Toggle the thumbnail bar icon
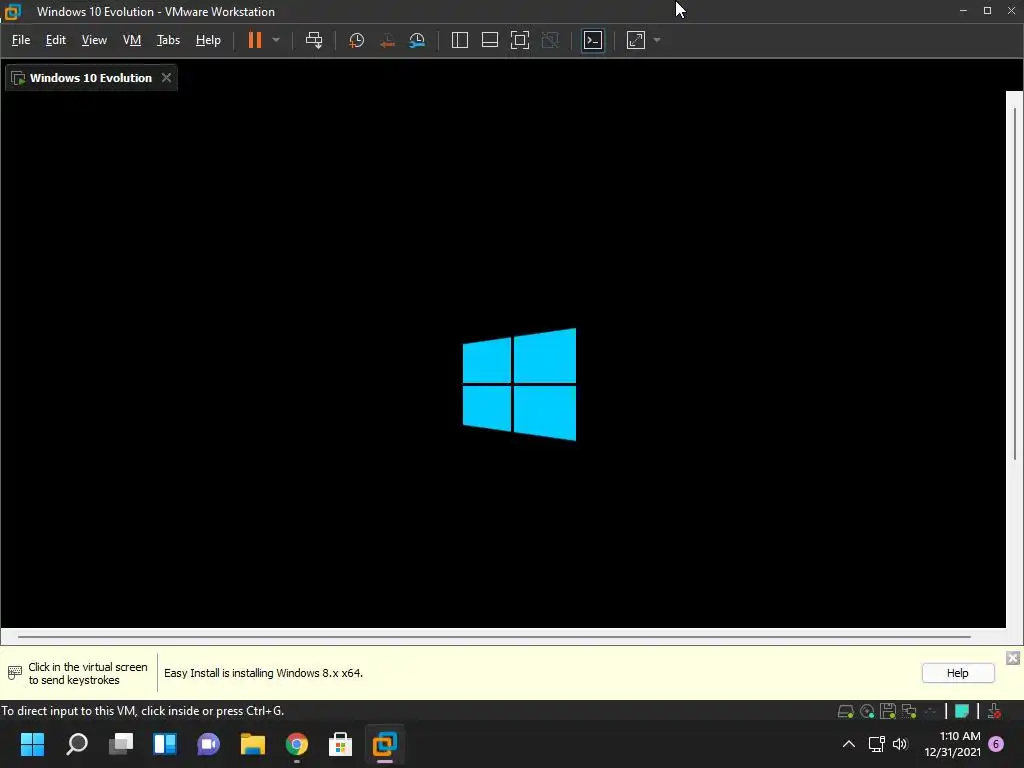This screenshot has height=768, width=1024. pyautogui.click(x=490, y=40)
